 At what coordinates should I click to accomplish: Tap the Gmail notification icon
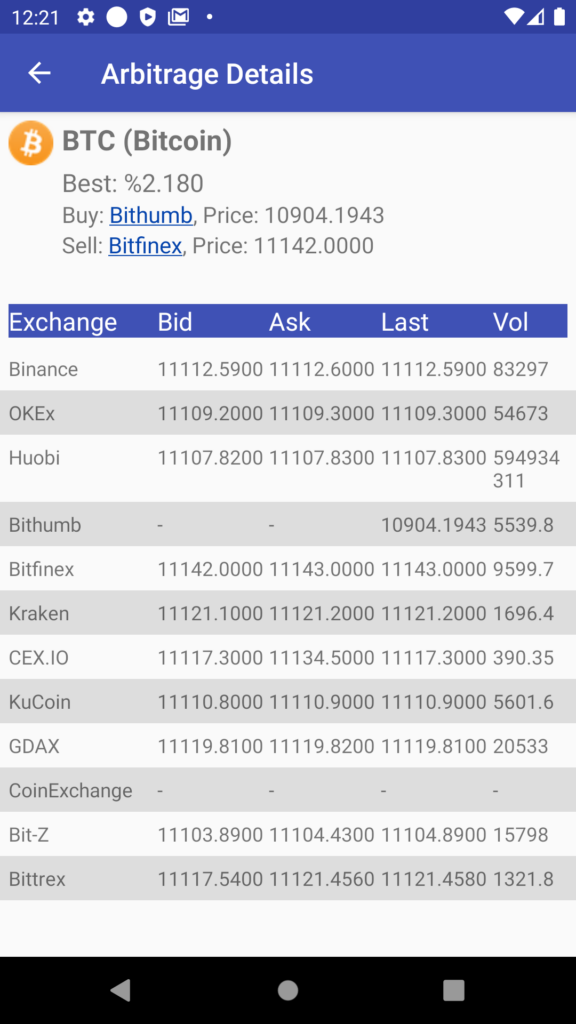point(178,17)
